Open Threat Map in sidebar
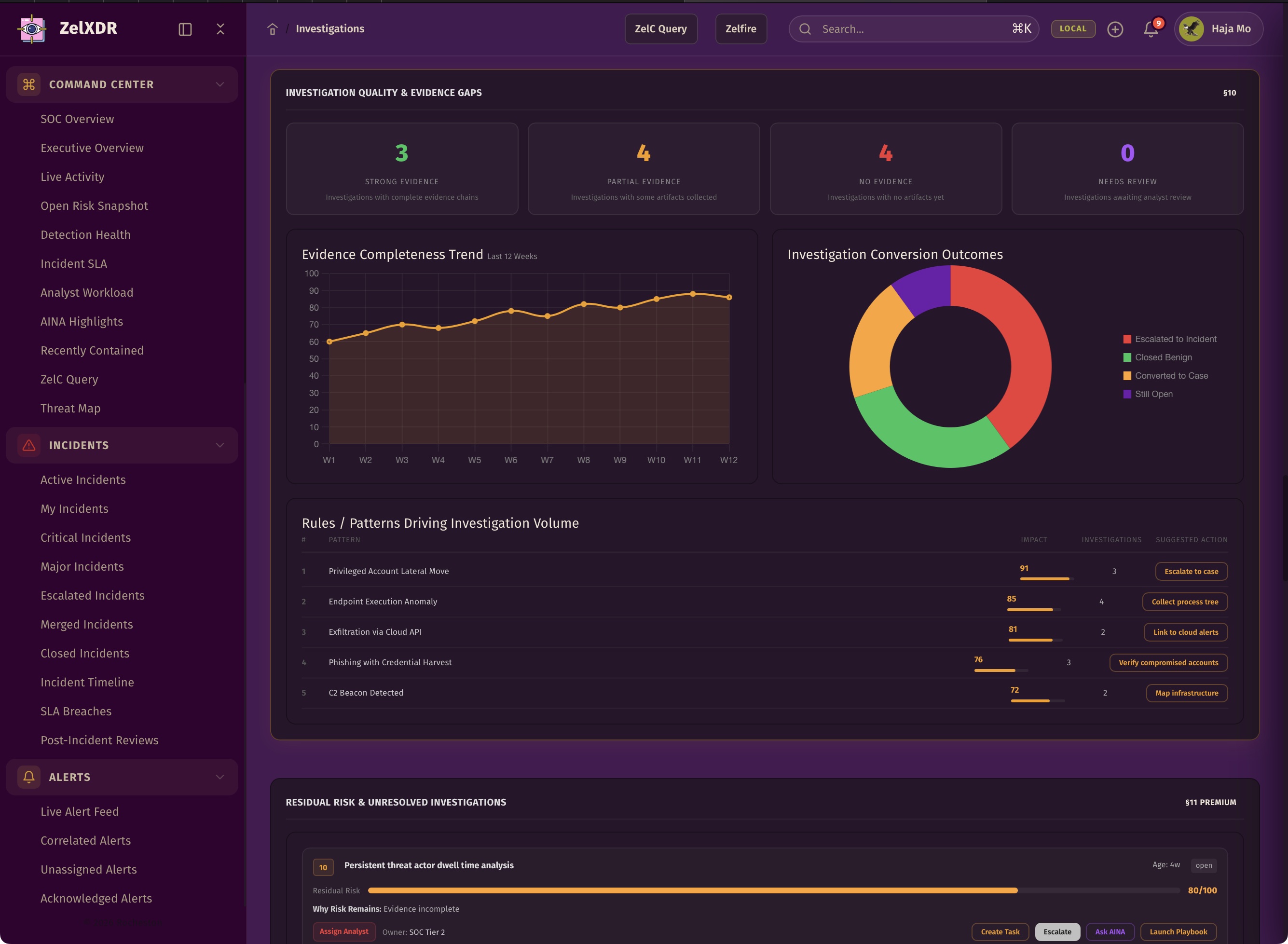The width and height of the screenshot is (1288, 944). click(x=70, y=409)
